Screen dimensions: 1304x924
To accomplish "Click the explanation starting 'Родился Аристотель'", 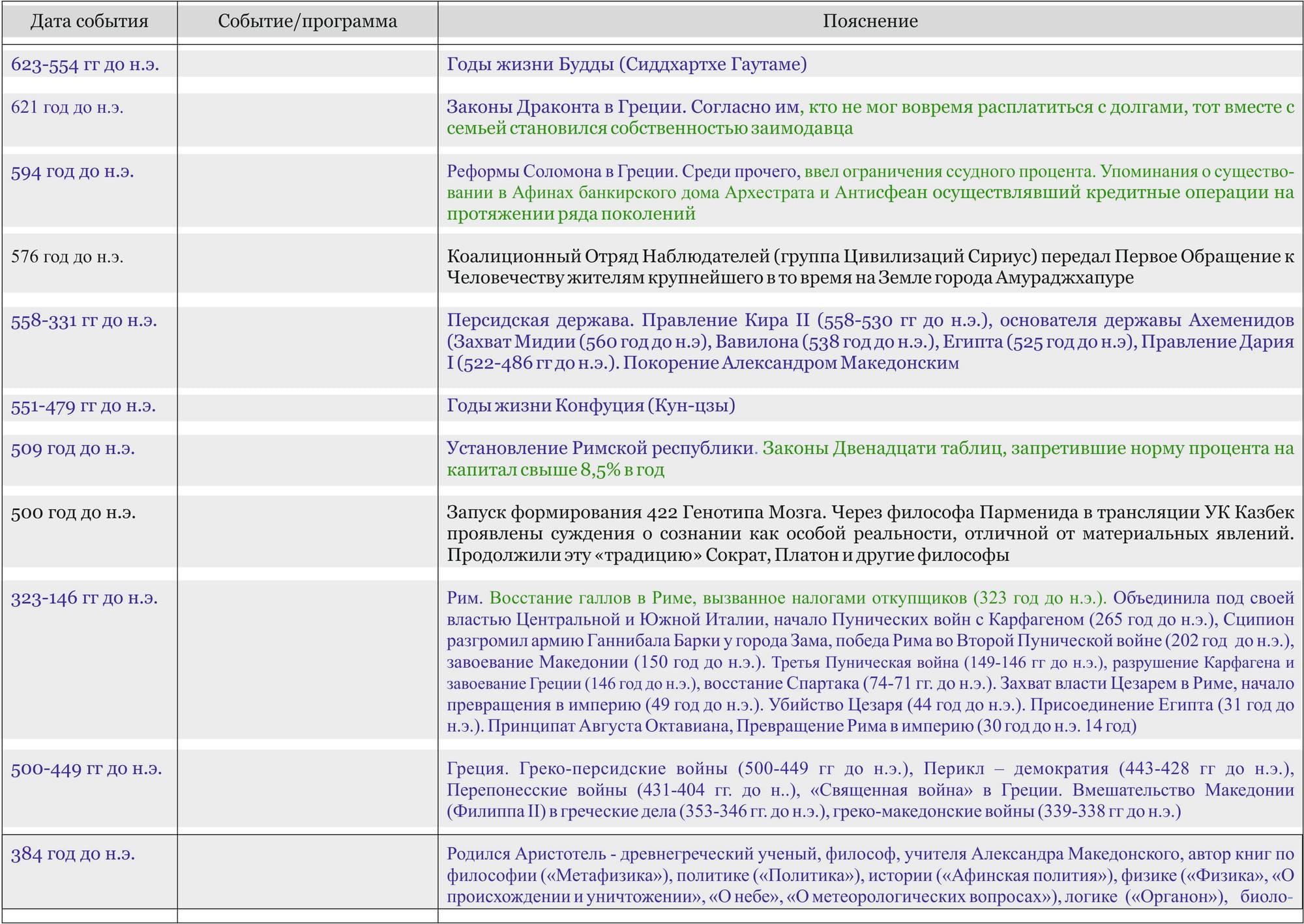I will tap(870, 875).
